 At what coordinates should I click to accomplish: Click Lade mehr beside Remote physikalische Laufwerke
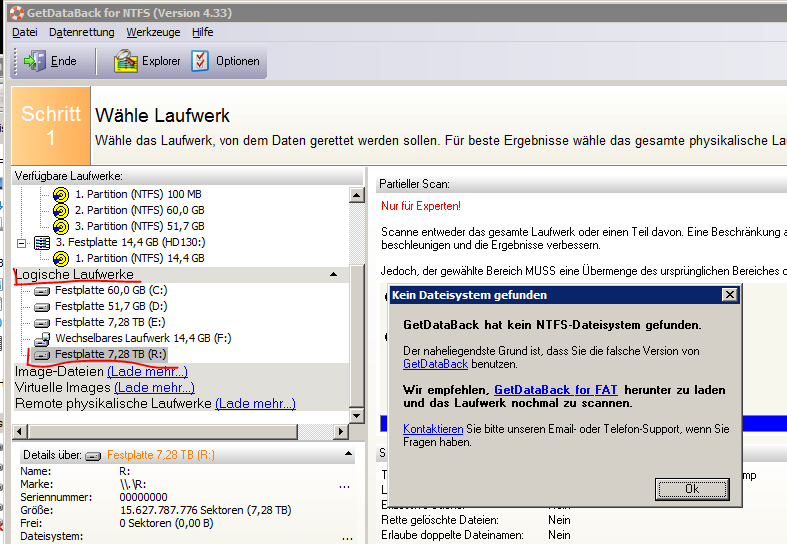(255, 403)
